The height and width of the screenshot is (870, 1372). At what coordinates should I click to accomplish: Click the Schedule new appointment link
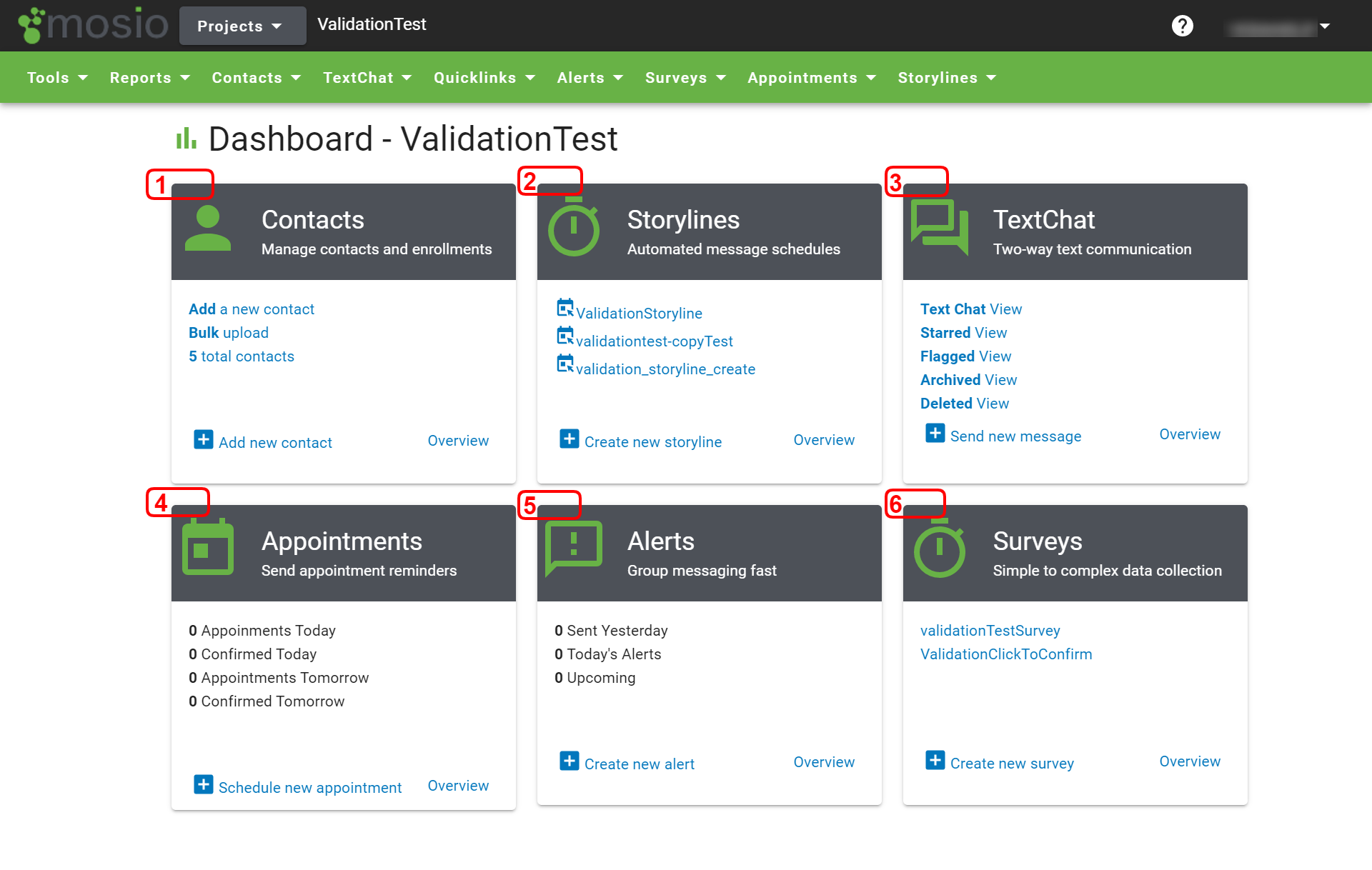click(310, 788)
